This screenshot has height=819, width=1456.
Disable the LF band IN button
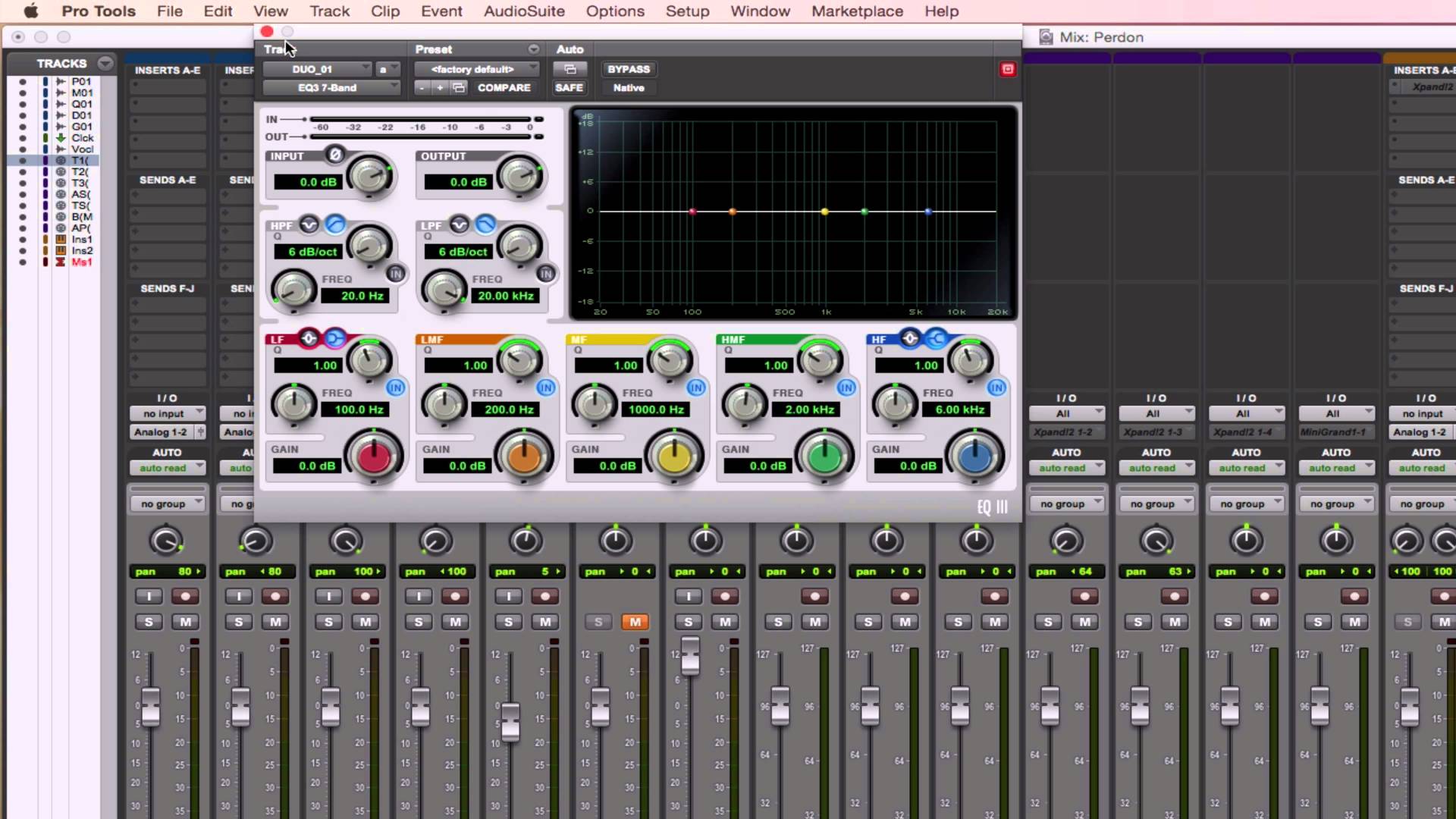[396, 388]
